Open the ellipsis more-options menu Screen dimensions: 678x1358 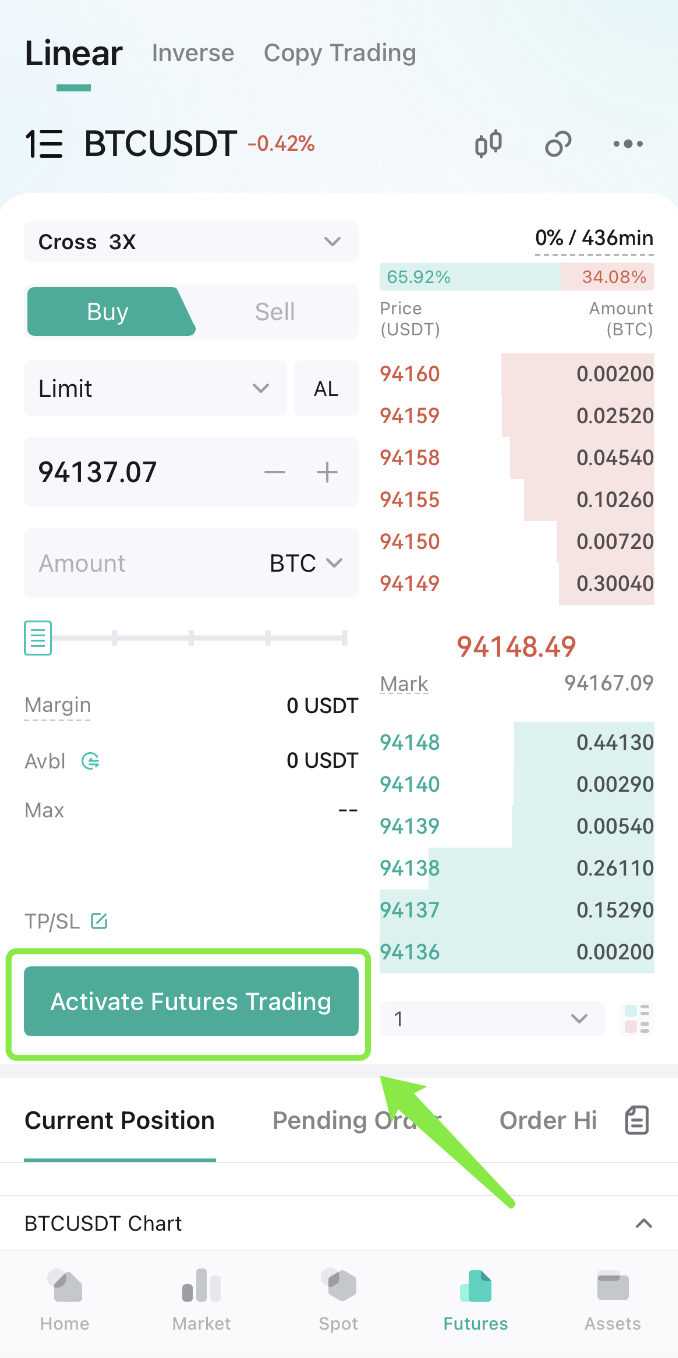[x=627, y=144]
